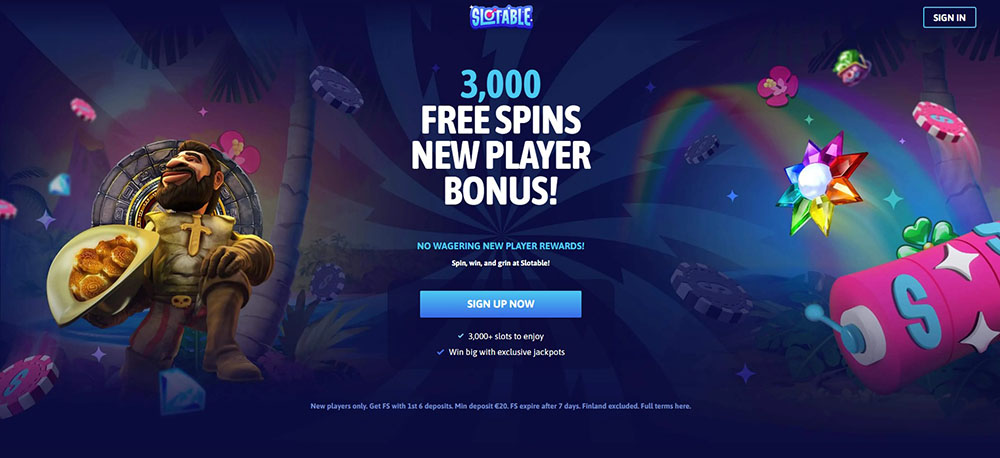Click the checkmark beside exclusive jackpots
The width and height of the screenshot is (1000, 458).
[x=441, y=351]
